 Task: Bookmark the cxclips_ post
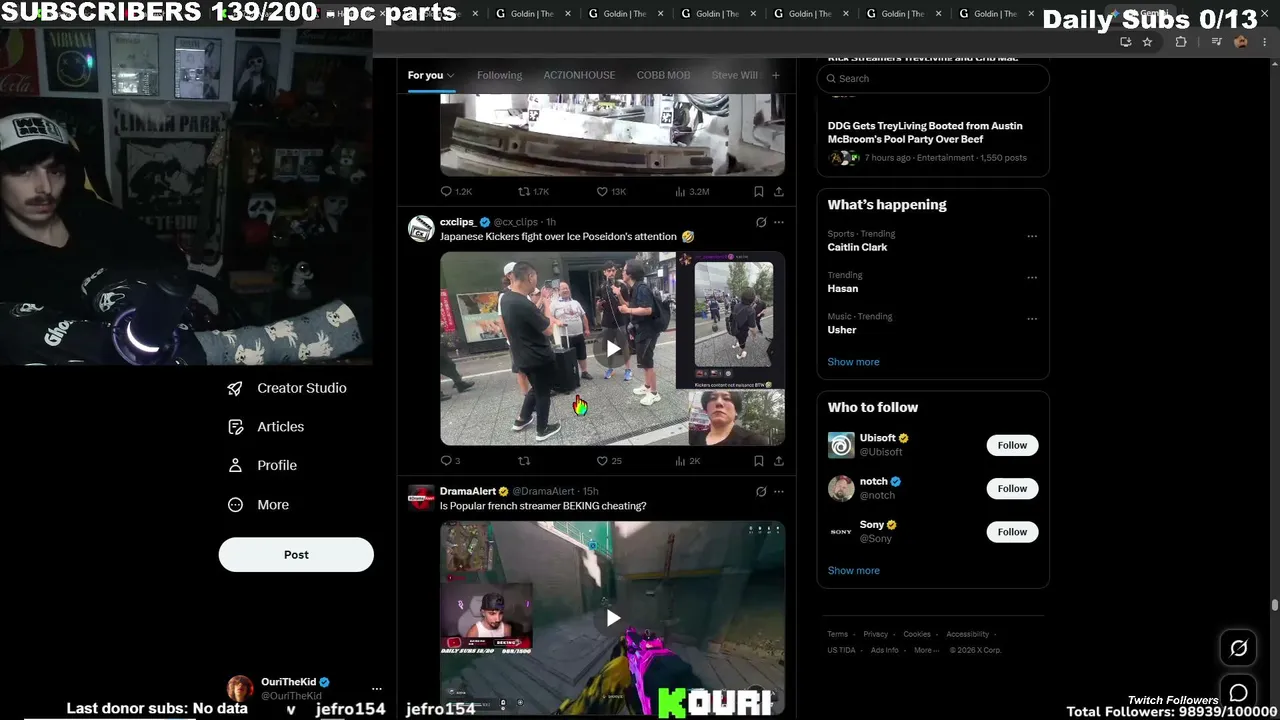(x=759, y=461)
